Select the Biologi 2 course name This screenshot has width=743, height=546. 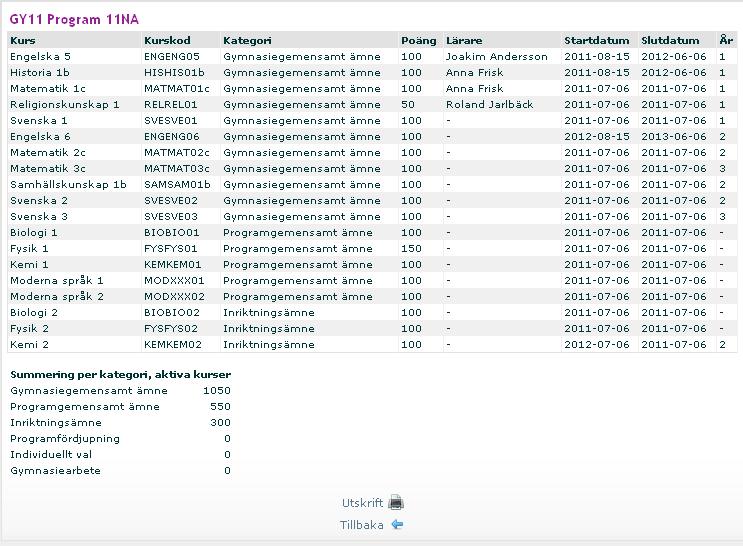(34, 313)
